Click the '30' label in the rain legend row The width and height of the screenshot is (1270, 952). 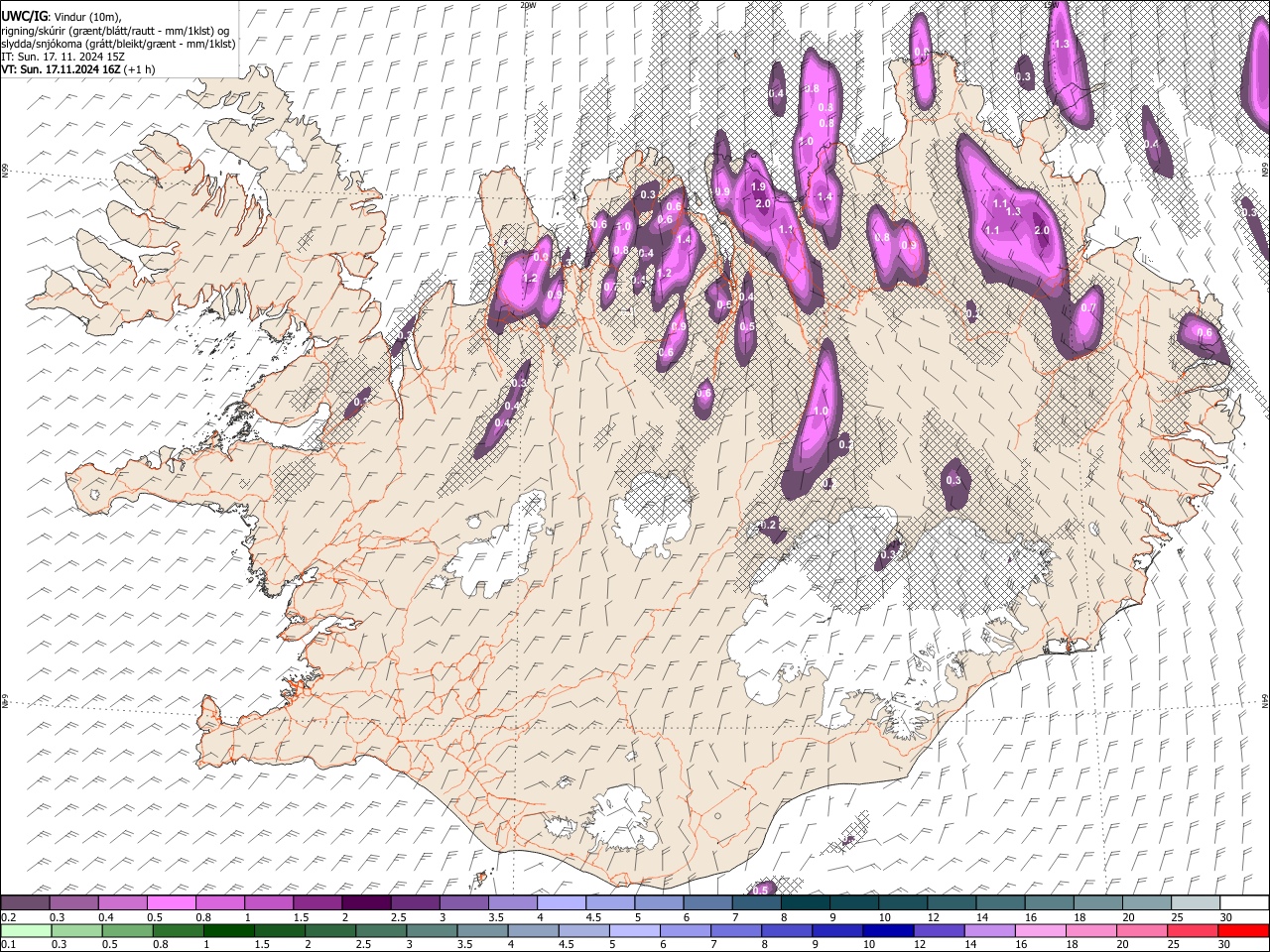(x=1223, y=944)
